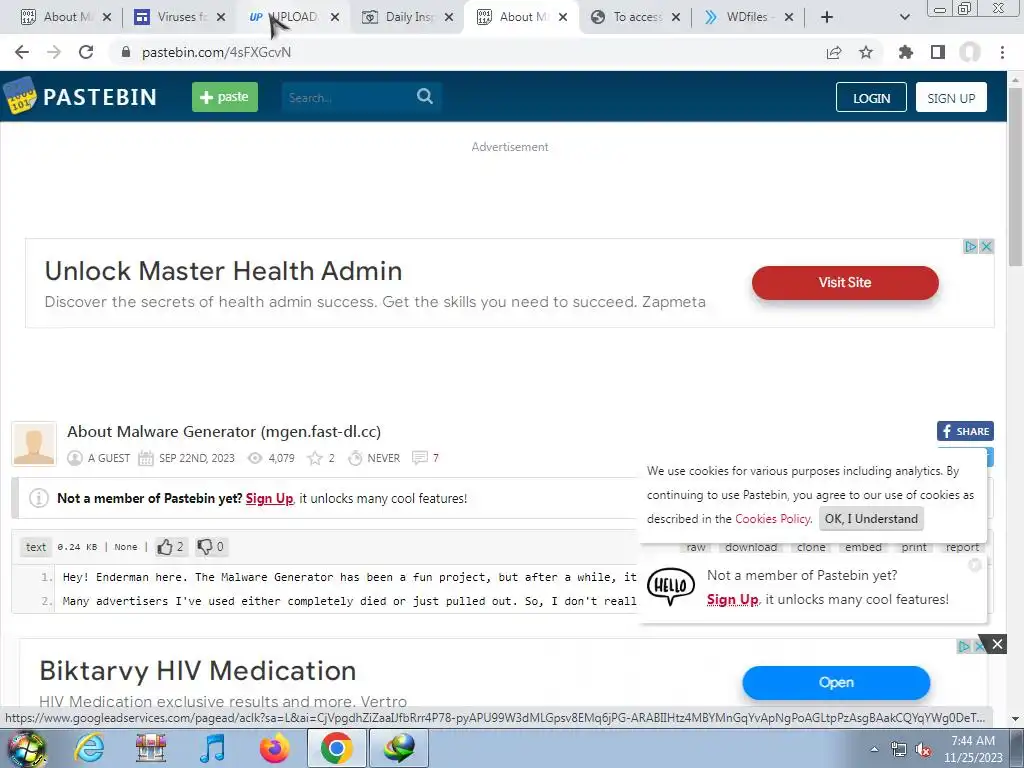Click the AdChoices icon on the top ad
1024x768 pixels.
pyautogui.click(x=970, y=246)
